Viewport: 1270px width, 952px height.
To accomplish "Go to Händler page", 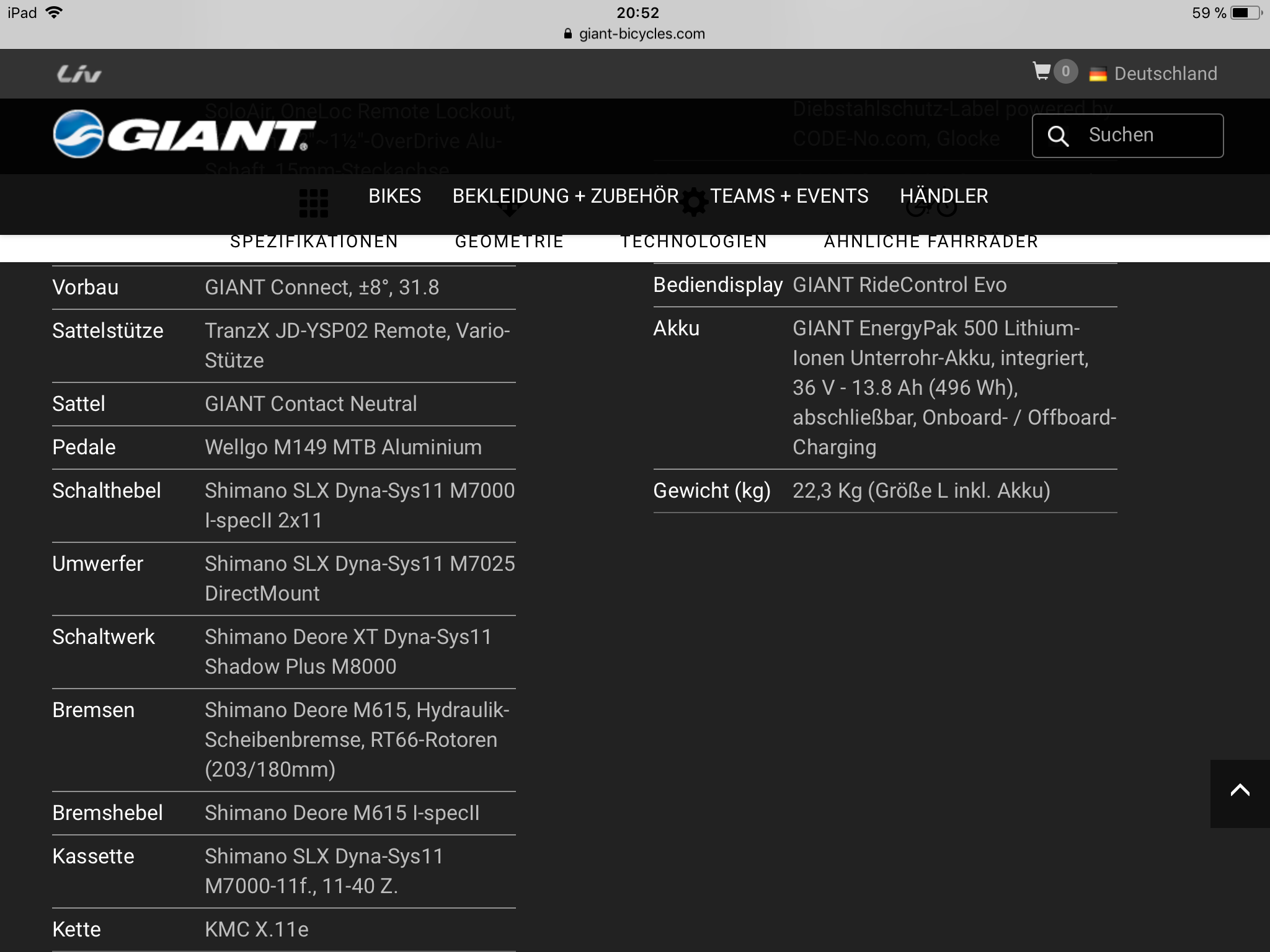I will point(943,196).
